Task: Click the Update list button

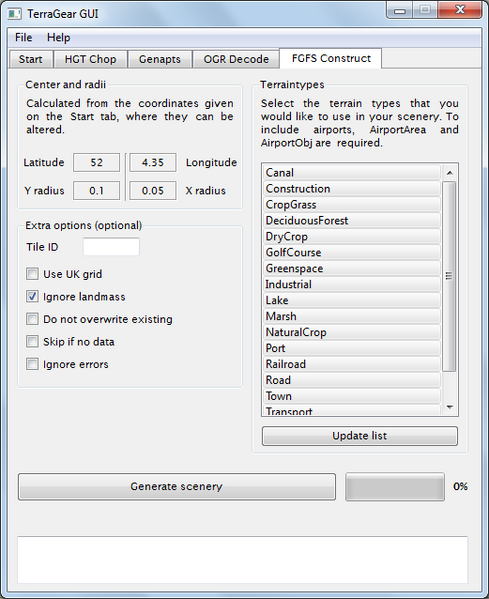Action: [x=359, y=436]
